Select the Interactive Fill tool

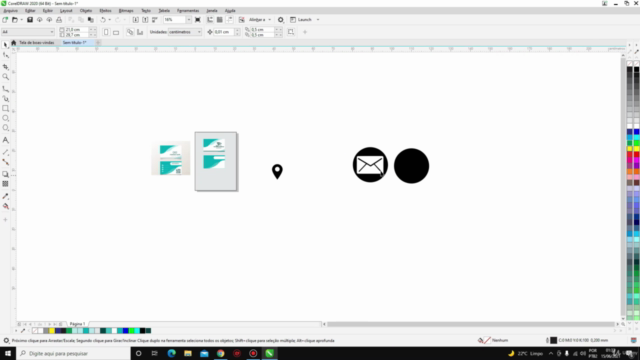tap(5, 206)
